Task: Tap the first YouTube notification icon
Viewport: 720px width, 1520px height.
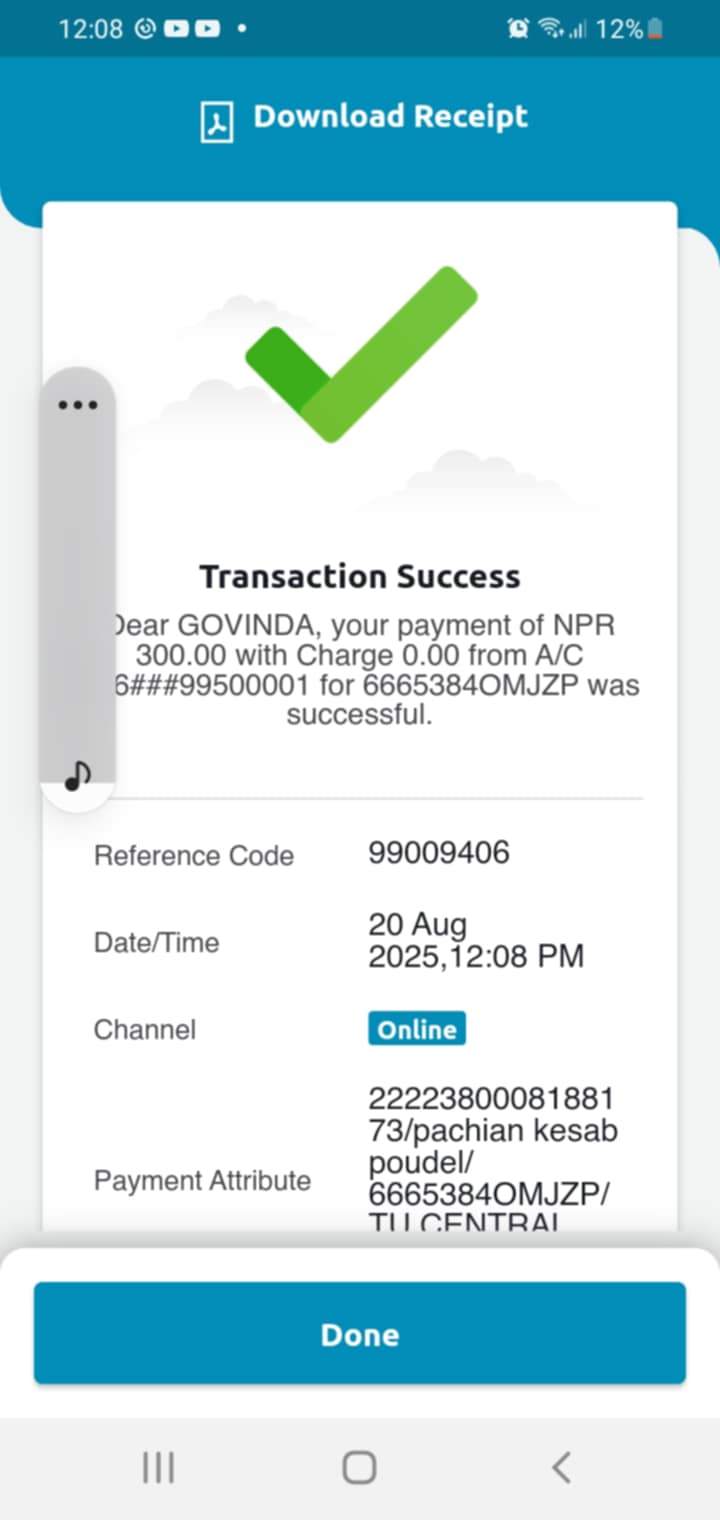Action: pos(176,29)
